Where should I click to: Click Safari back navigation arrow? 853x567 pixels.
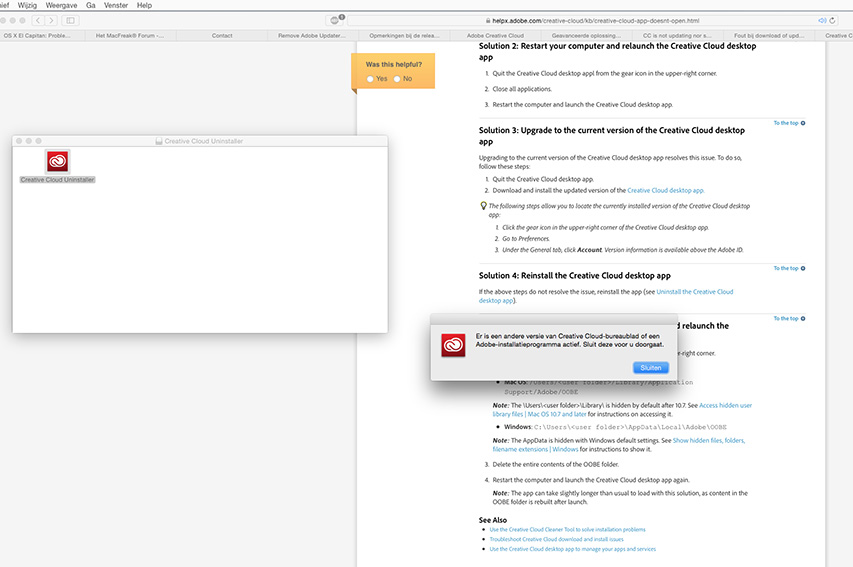point(38,21)
